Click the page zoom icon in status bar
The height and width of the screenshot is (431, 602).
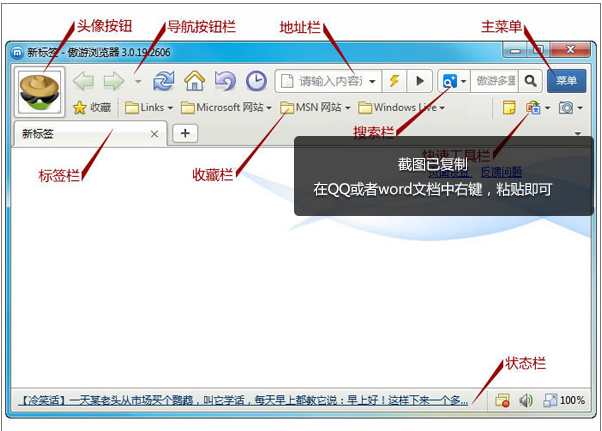coord(550,400)
